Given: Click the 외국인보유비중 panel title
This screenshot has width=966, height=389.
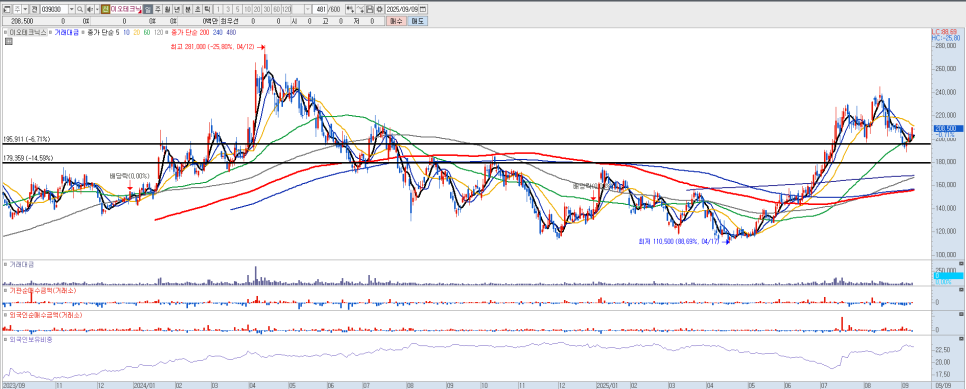Looking at the screenshot, I should [x=31, y=339].
